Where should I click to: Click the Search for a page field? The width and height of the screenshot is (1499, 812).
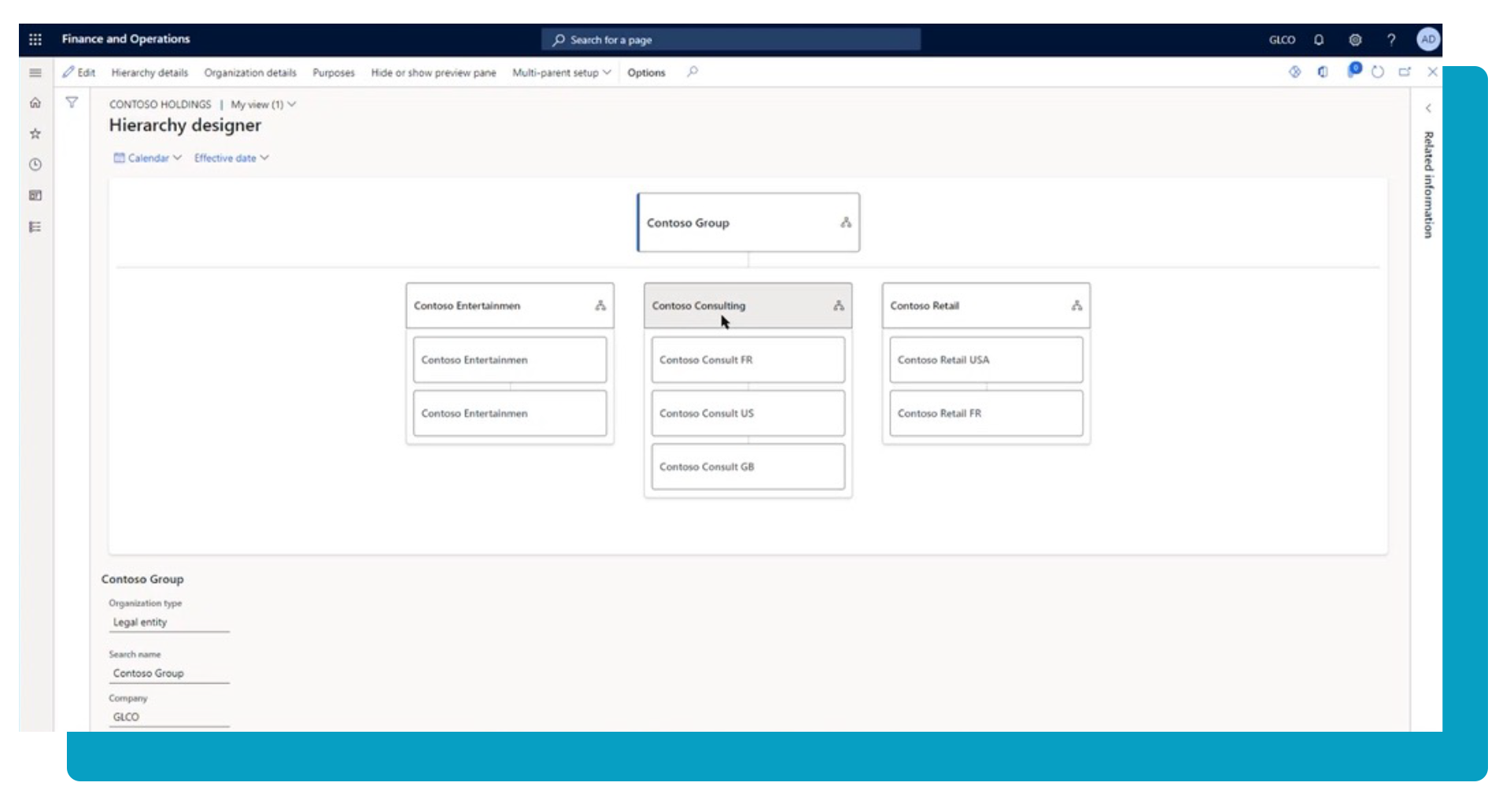tap(730, 39)
